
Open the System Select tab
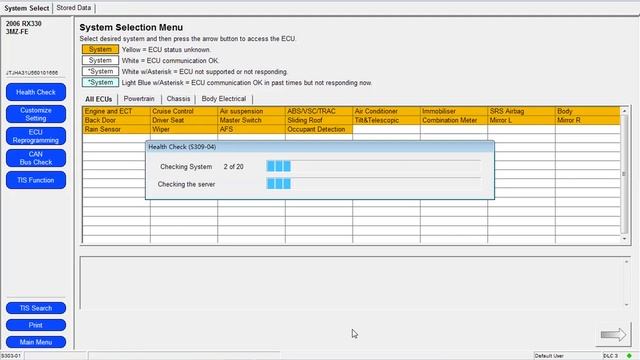click(x=27, y=8)
